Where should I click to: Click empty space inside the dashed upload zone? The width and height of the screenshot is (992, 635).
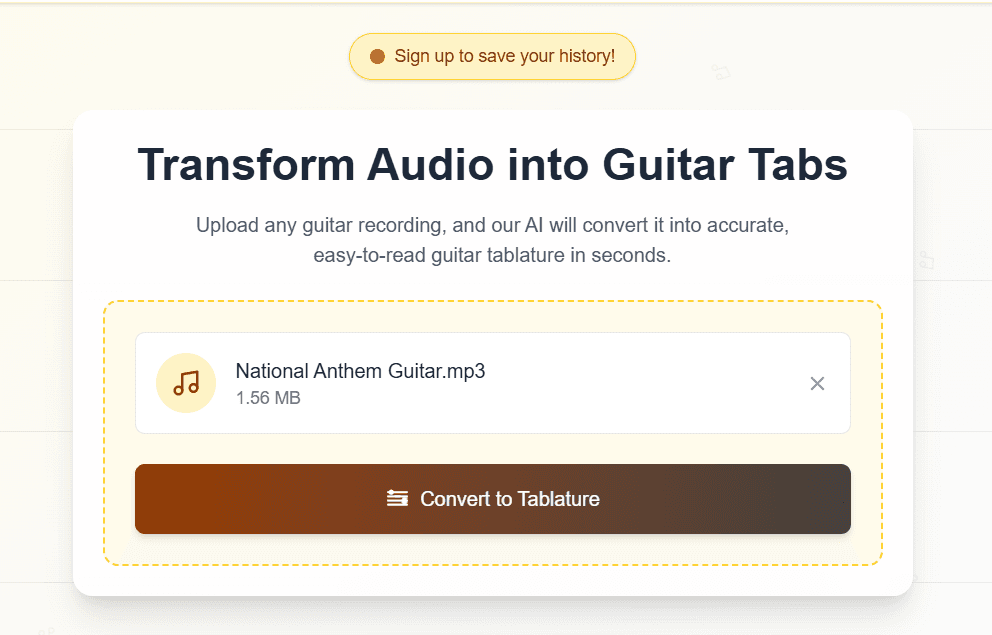(492, 548)
